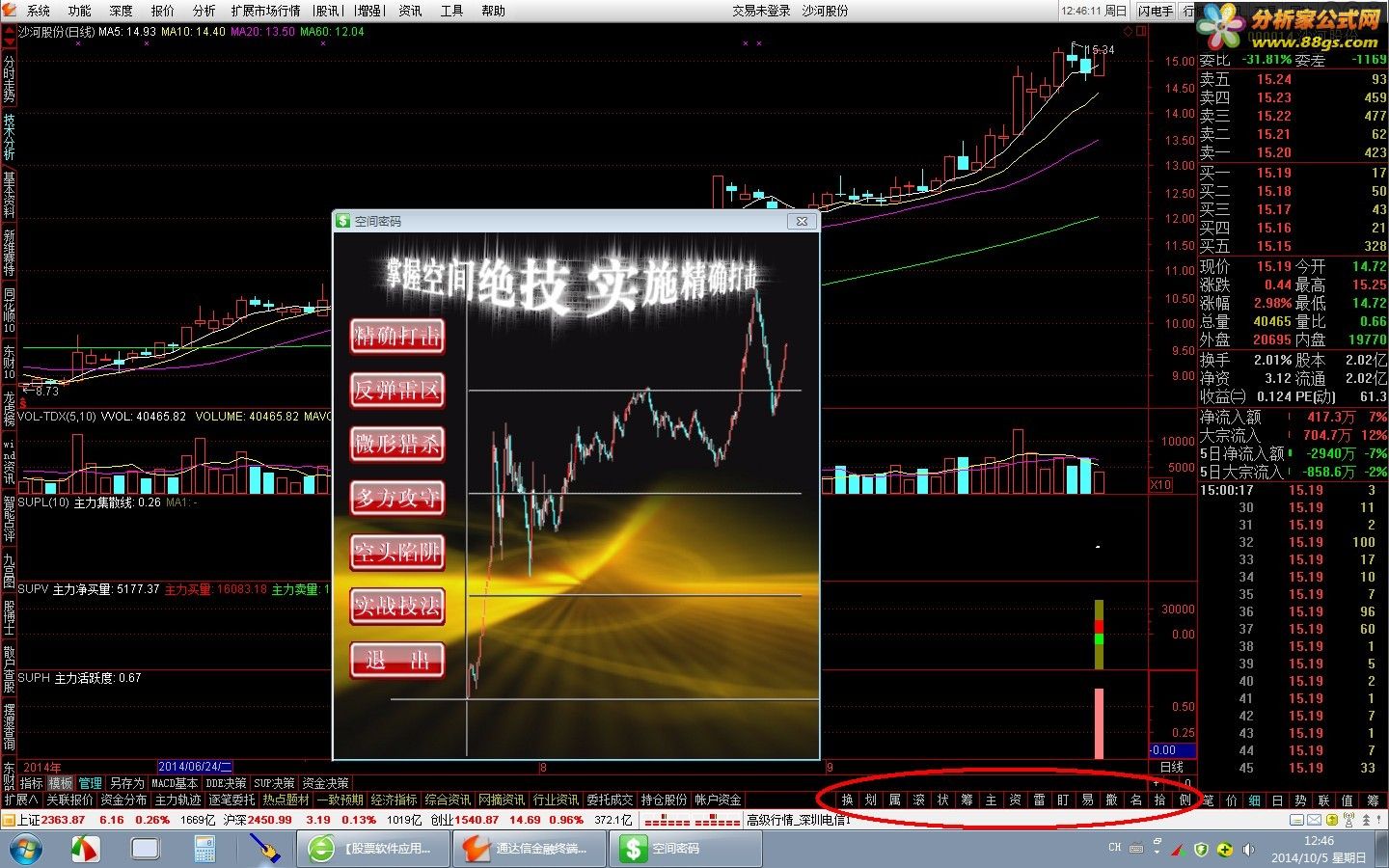Switch to 分时走势 in left sidebar
The image size is (1389, 868).
point(9,79)
